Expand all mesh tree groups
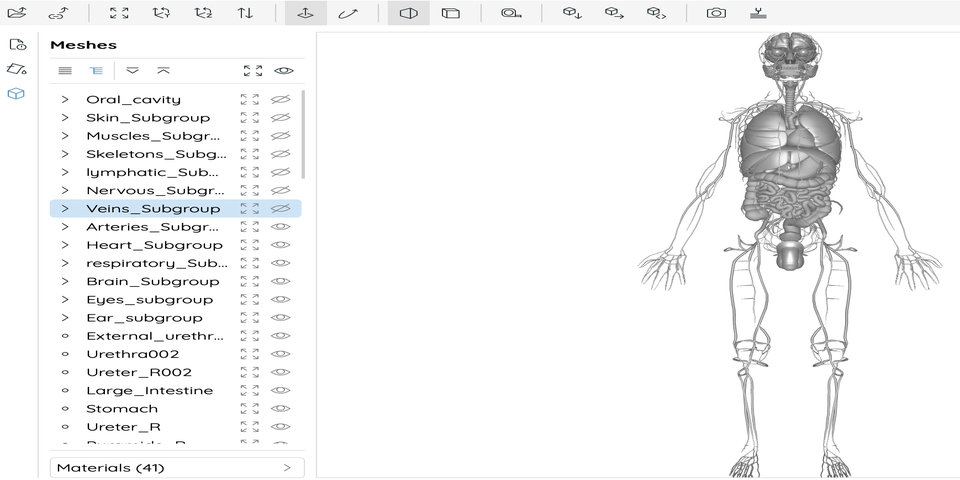 point(132,70)
